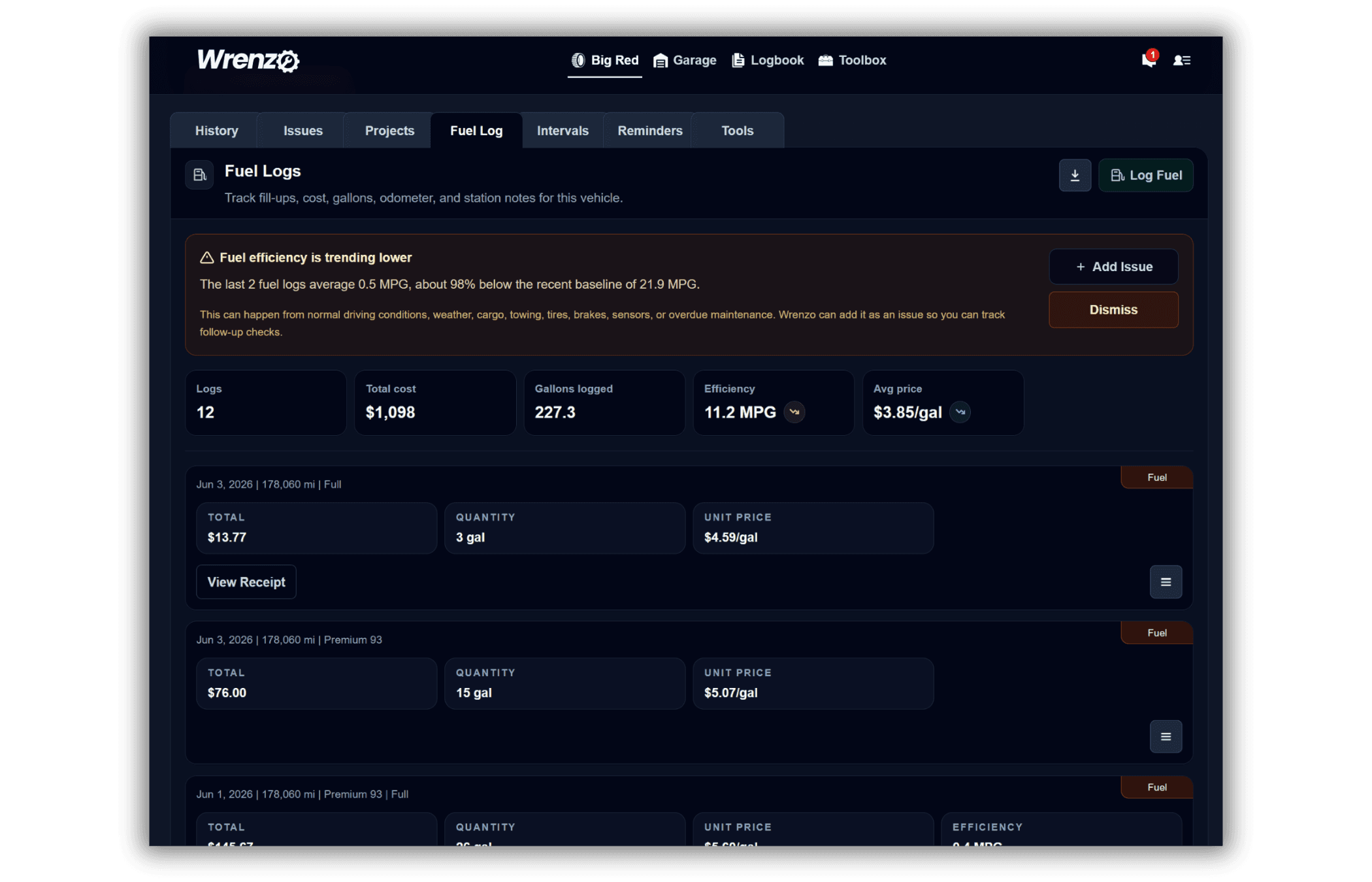Screen dimensions: 1372x882
Task: Open menu for the $76.00 fuel log
Action: [1166, 736]
